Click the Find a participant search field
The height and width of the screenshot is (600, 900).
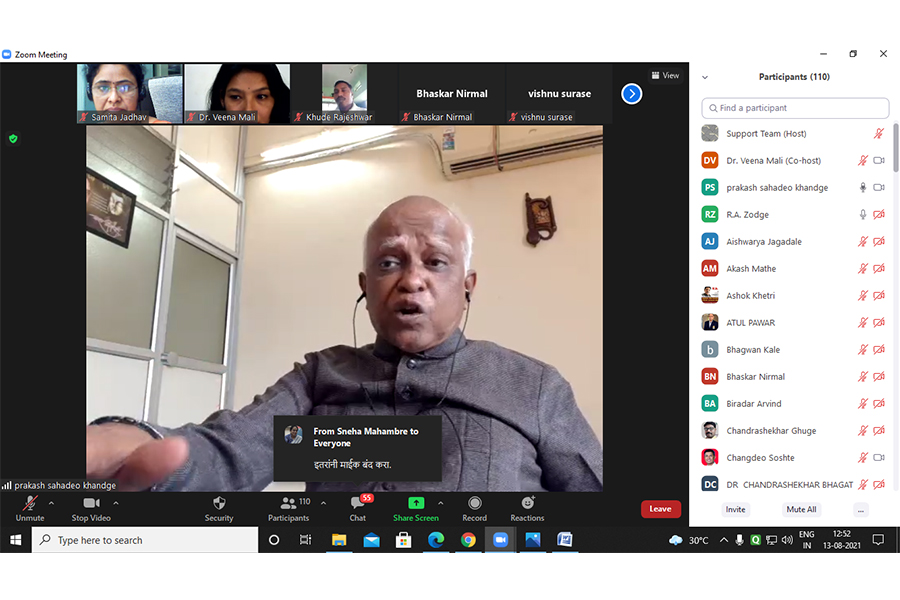(x=795, y=107)
